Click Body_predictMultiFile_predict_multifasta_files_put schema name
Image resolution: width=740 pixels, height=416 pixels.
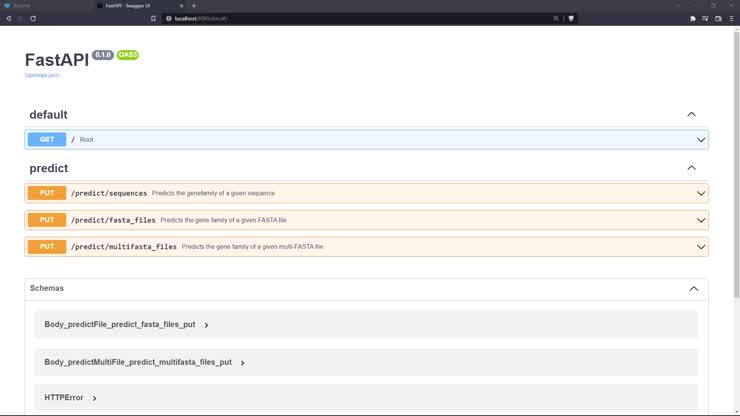(x=138, y=362)
